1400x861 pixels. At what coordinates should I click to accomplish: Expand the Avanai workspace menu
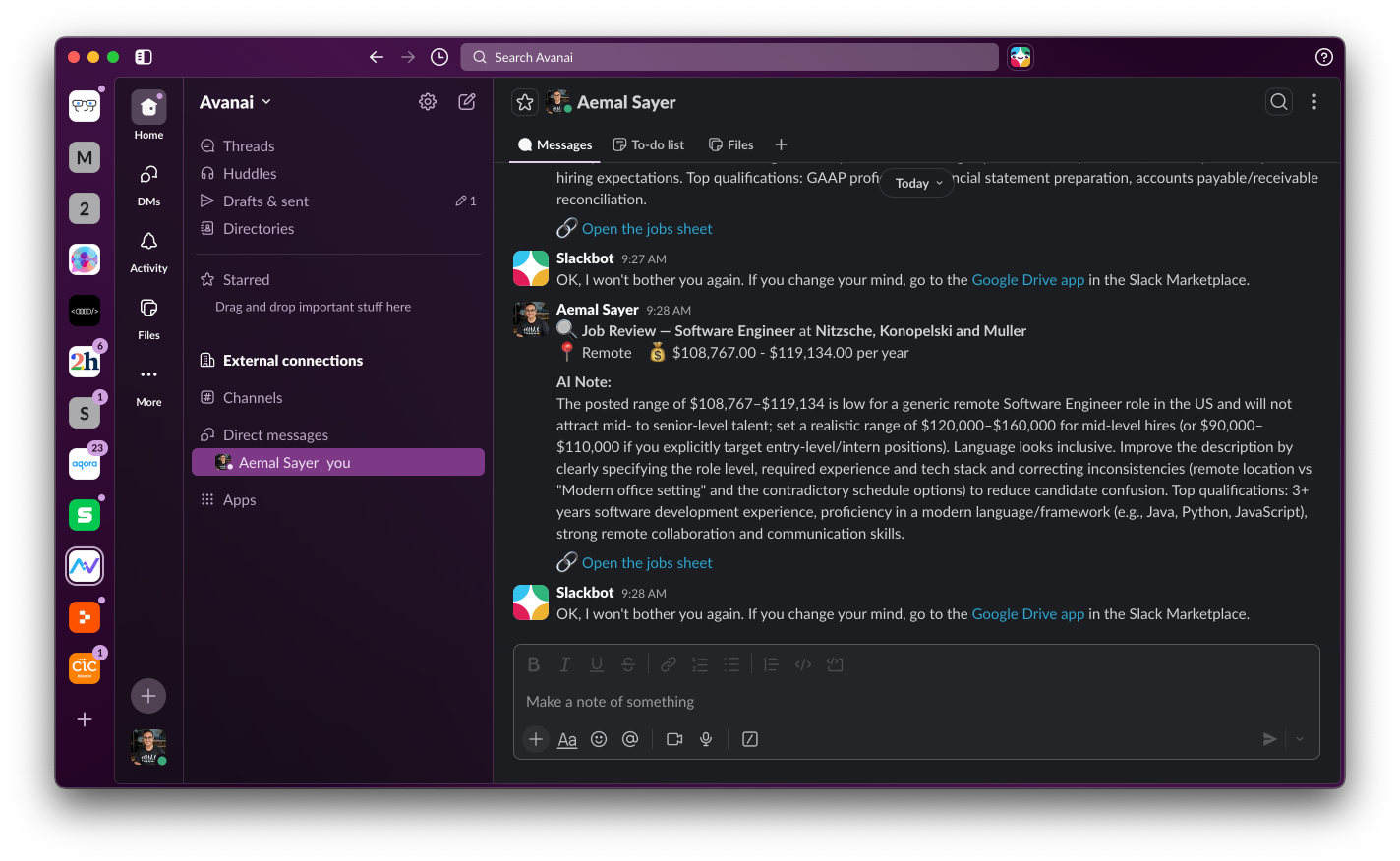point(235,102)
